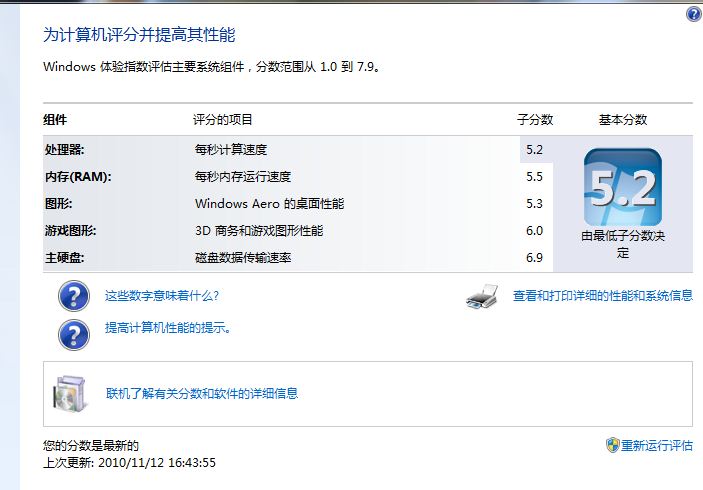This screenshot has height=490, width=703.
Task: Click the question icon beside 提高计算机性能的提示
Action: [x=74, y=334]
